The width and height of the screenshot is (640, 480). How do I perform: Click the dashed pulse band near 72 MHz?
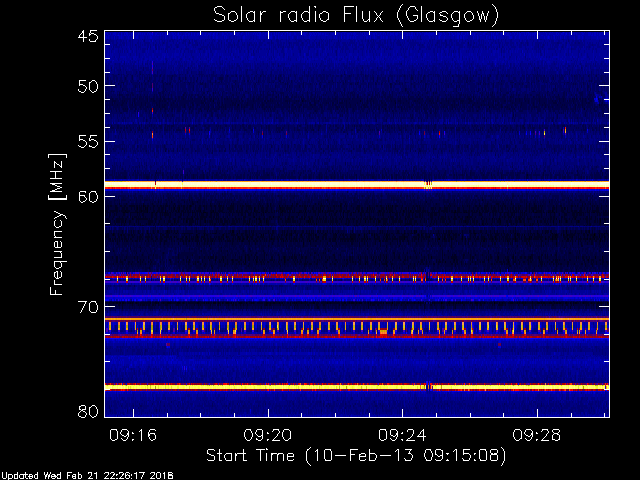357,327
